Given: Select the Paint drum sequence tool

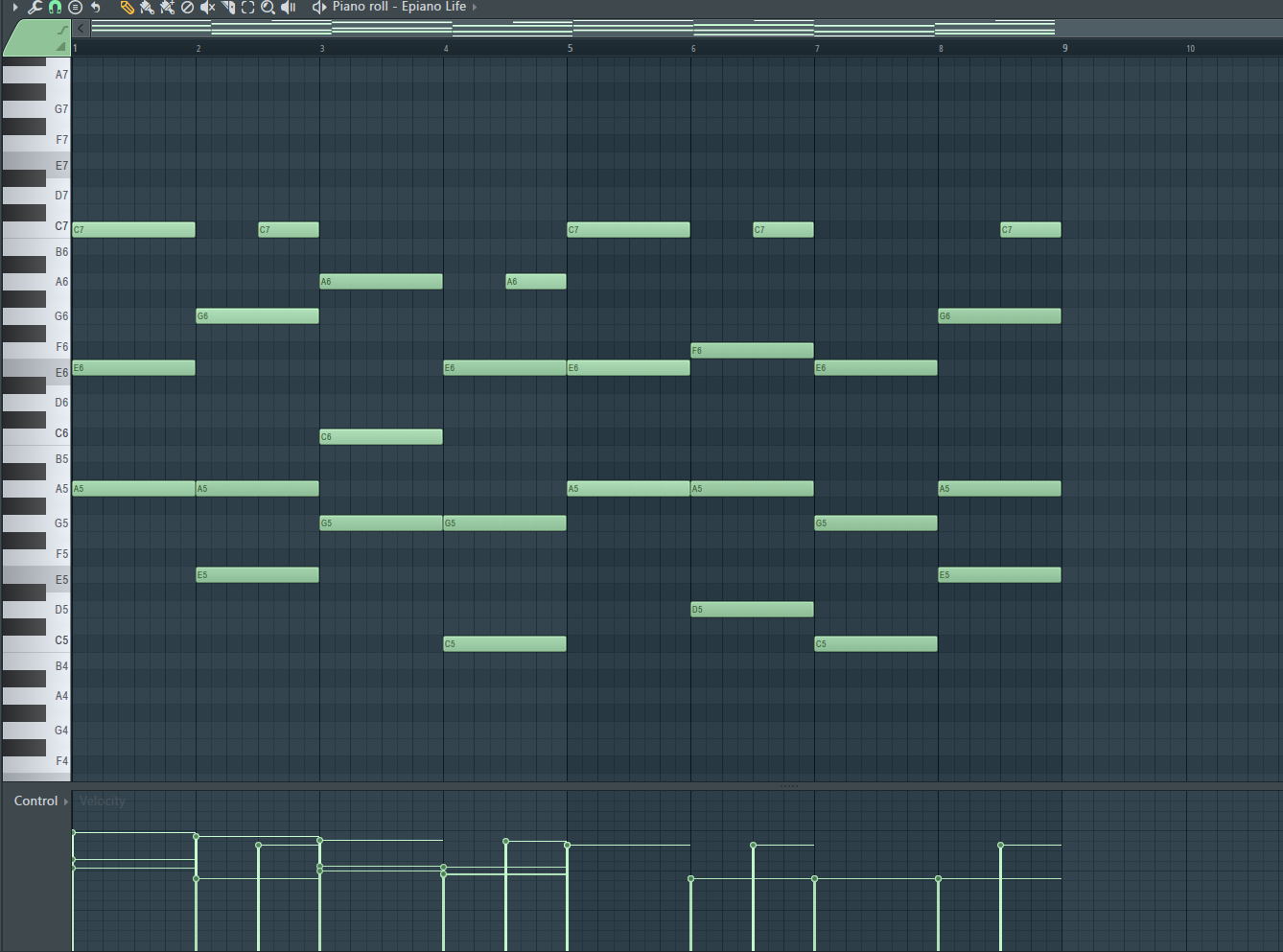Looking at the screenshot, I should 167,7.
